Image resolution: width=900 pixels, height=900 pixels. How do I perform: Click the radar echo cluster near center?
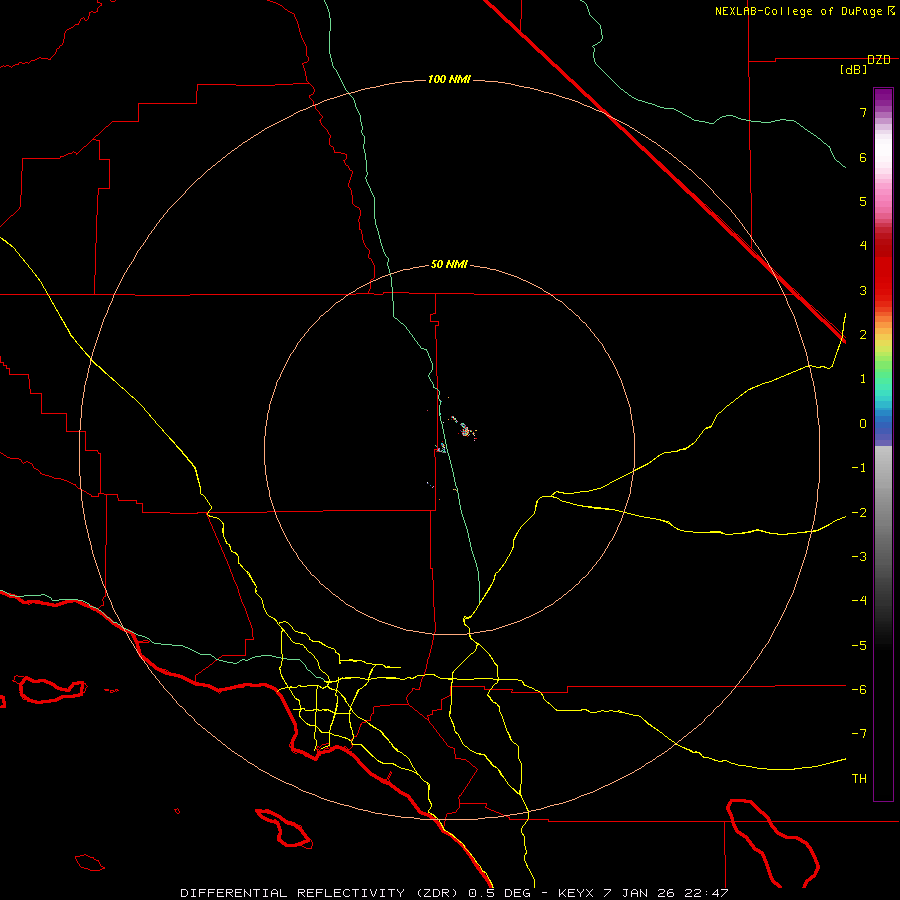(465, 429)
